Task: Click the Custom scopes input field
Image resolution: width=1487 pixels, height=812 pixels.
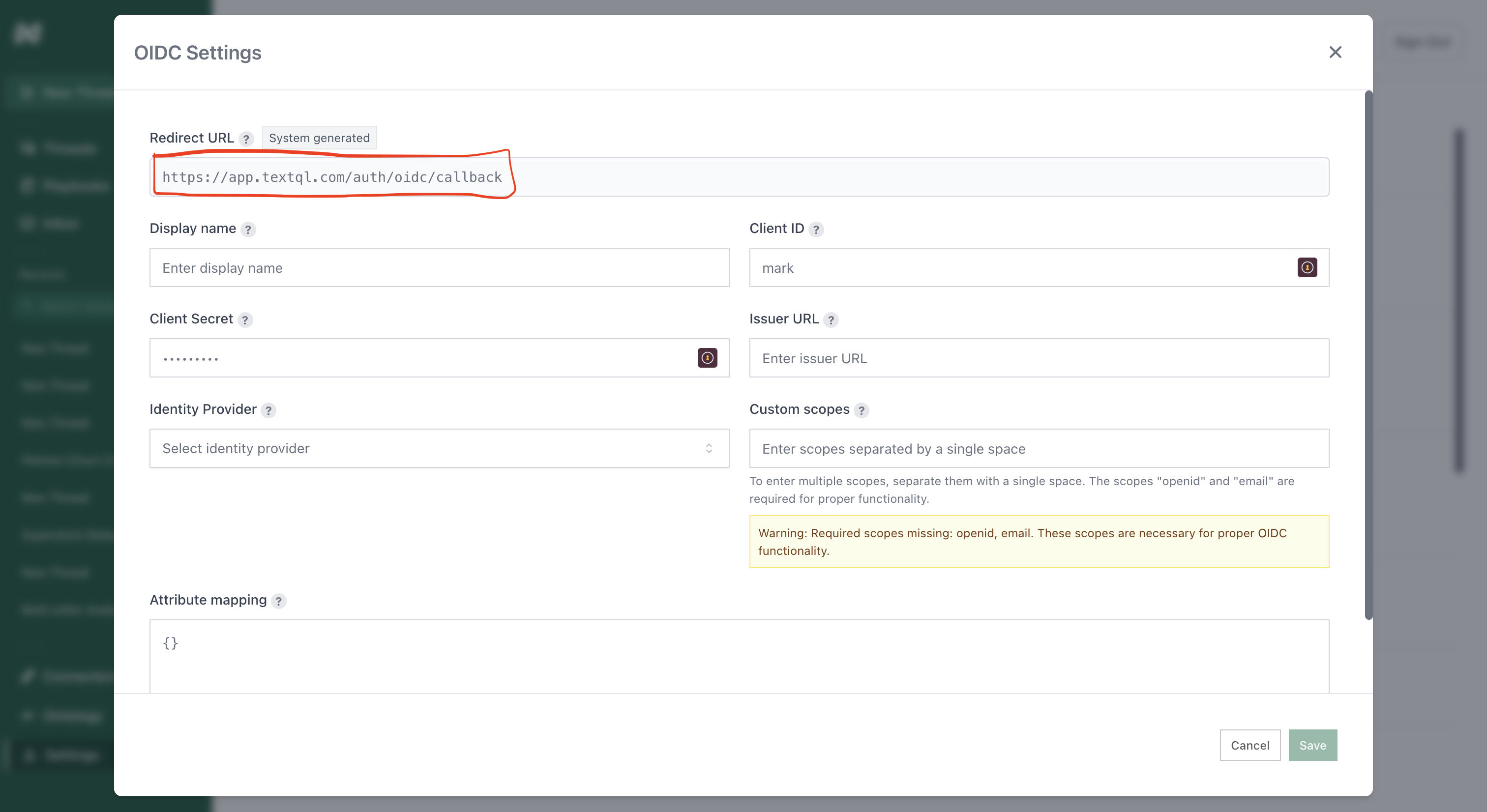Action: [1039, 448]
